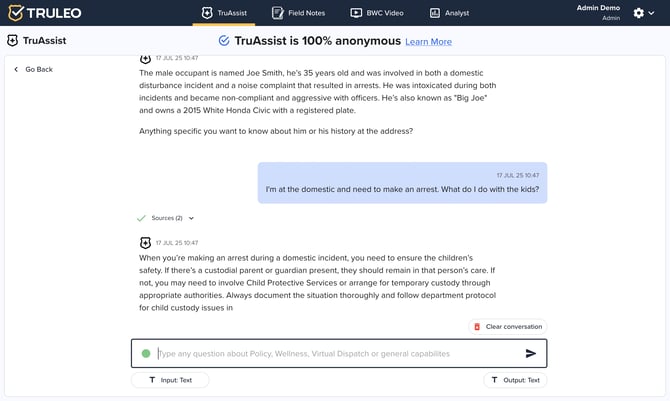Select the Analyst tab
The height and width of the screenshot is (401, 670).
point(449,13)
